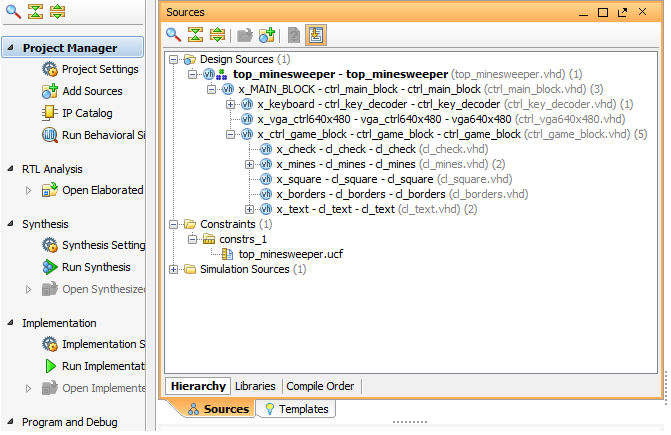Expand Open Synthesized Design arrow
Viewport: 671px width, 435px height.
coord(28,290)
